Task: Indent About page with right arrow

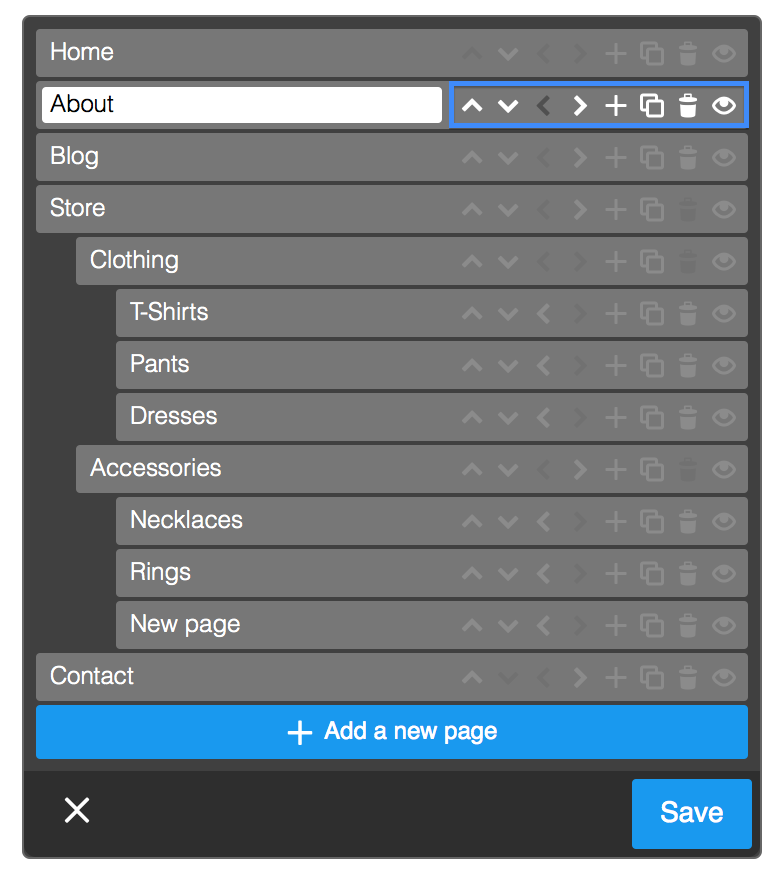Action: [x=580, y=106]
